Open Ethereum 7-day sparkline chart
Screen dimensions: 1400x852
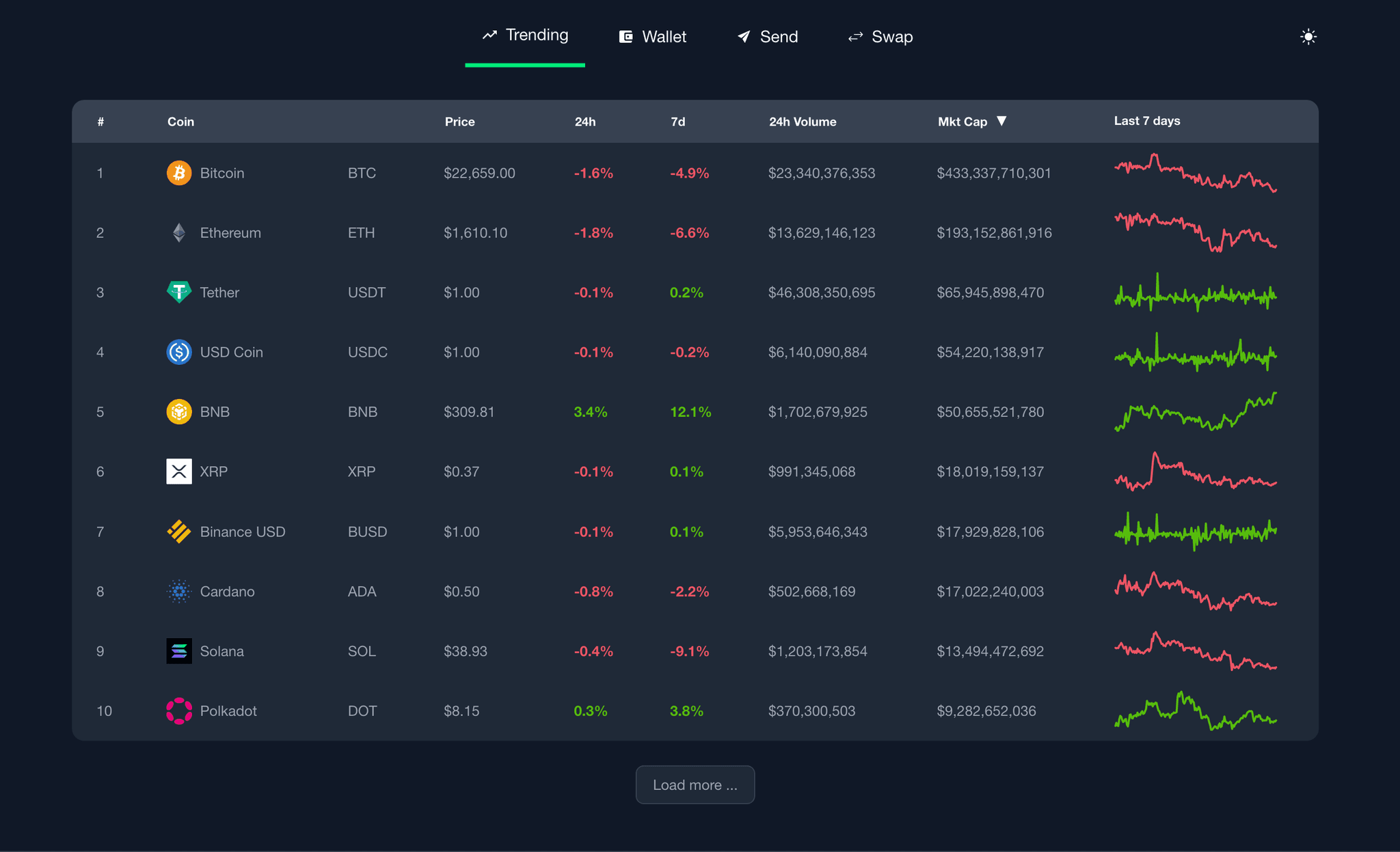pos(1196,232)
